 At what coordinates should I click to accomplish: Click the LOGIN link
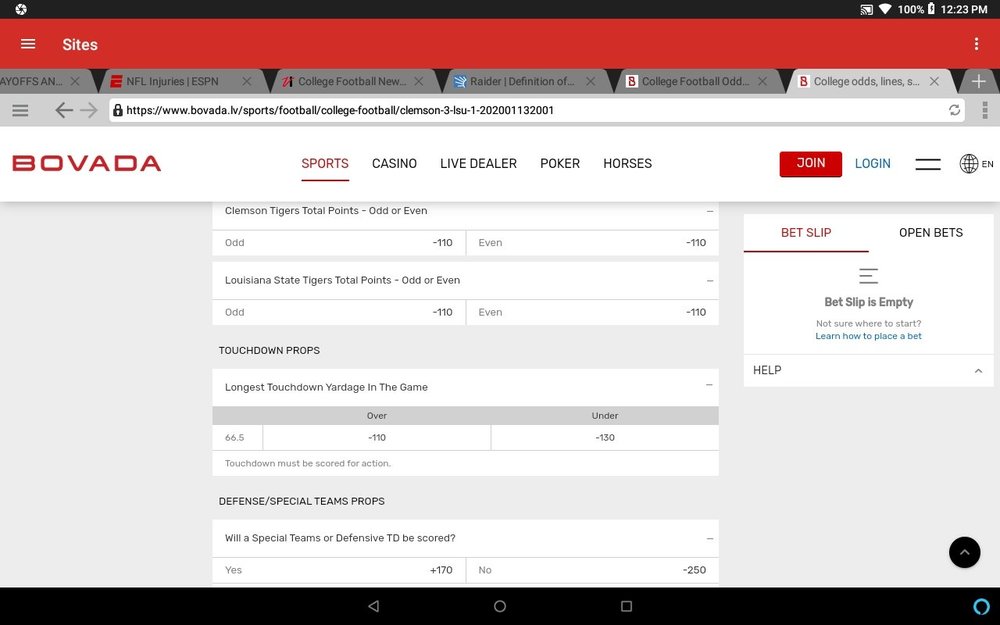point(872,164)
